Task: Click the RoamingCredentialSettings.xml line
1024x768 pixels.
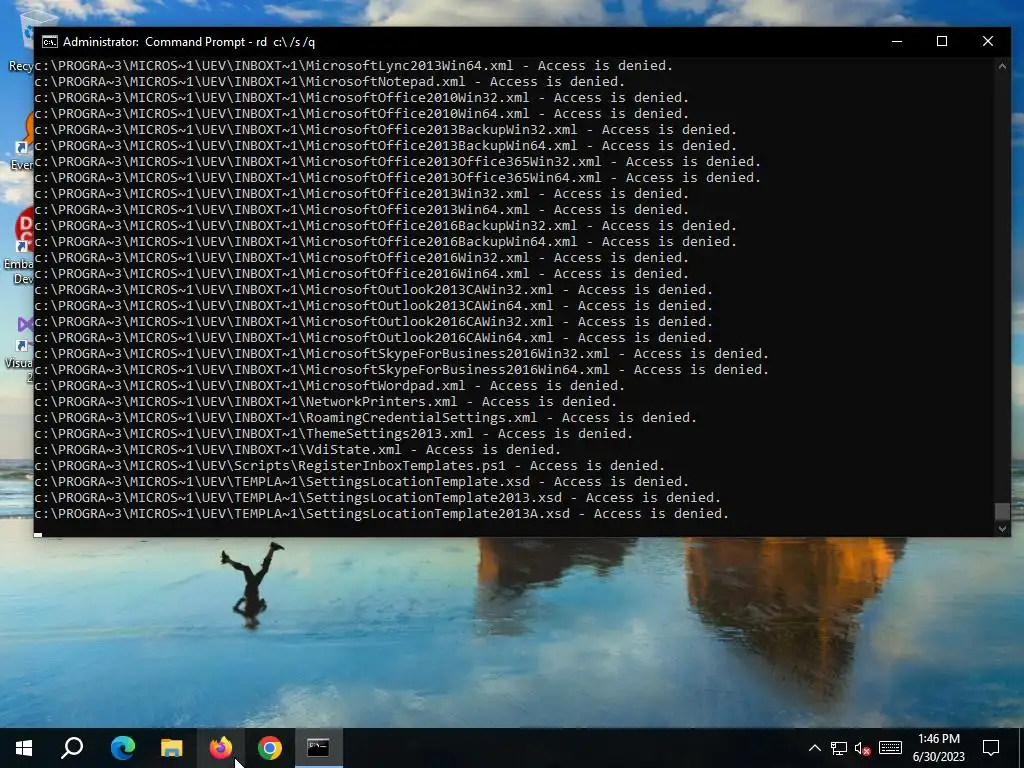Action: 366,417
